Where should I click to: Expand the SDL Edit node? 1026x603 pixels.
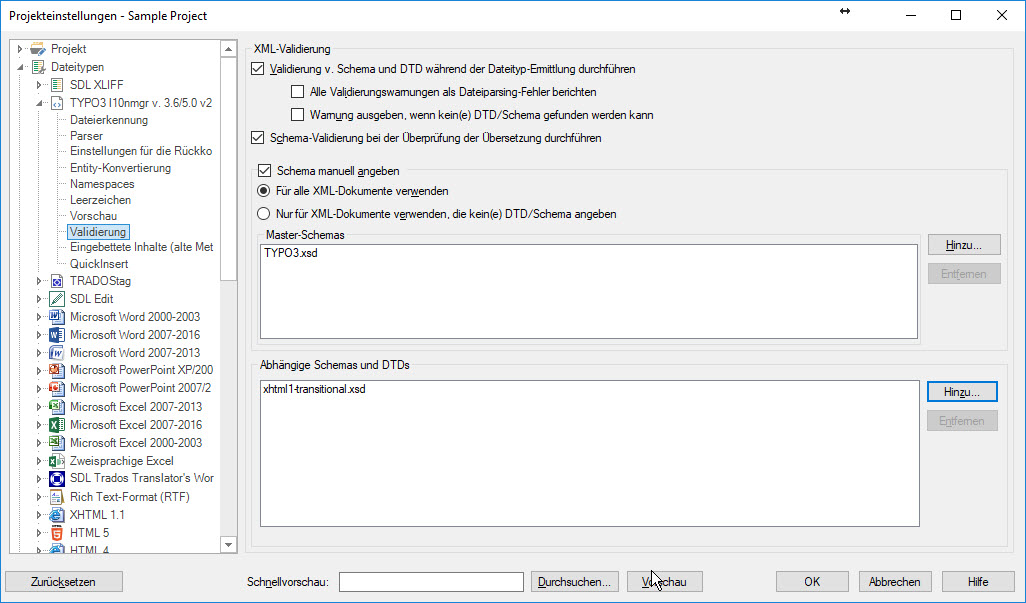click(x=39, y=299)
